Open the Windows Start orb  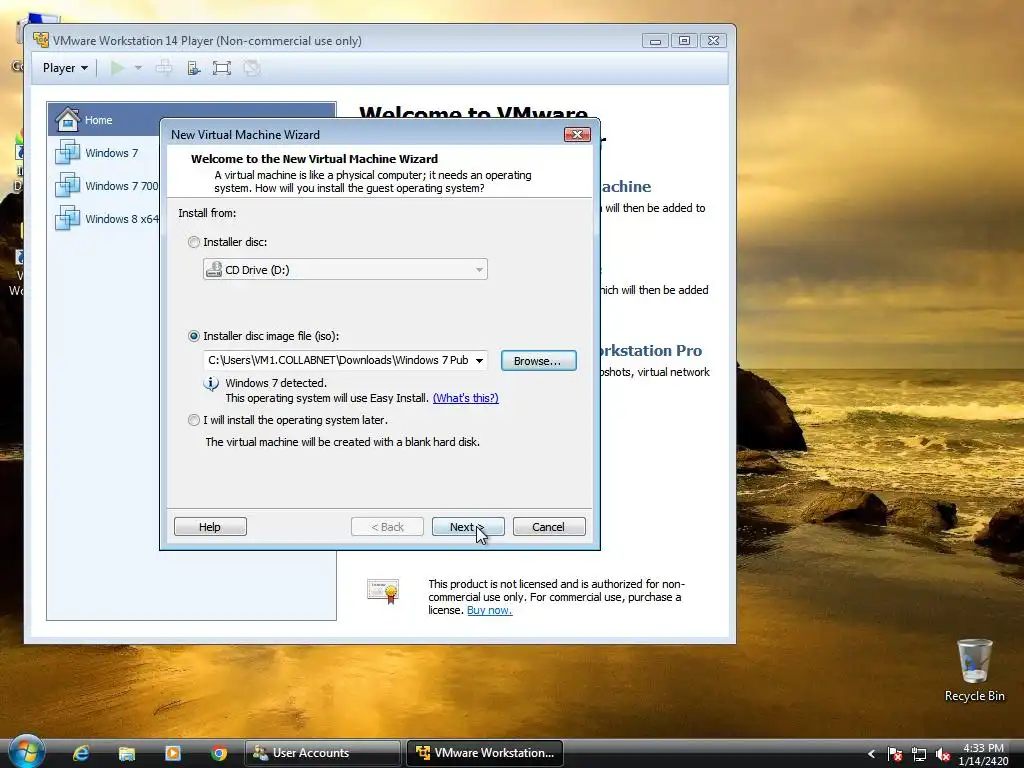click(x=27, y=752)
